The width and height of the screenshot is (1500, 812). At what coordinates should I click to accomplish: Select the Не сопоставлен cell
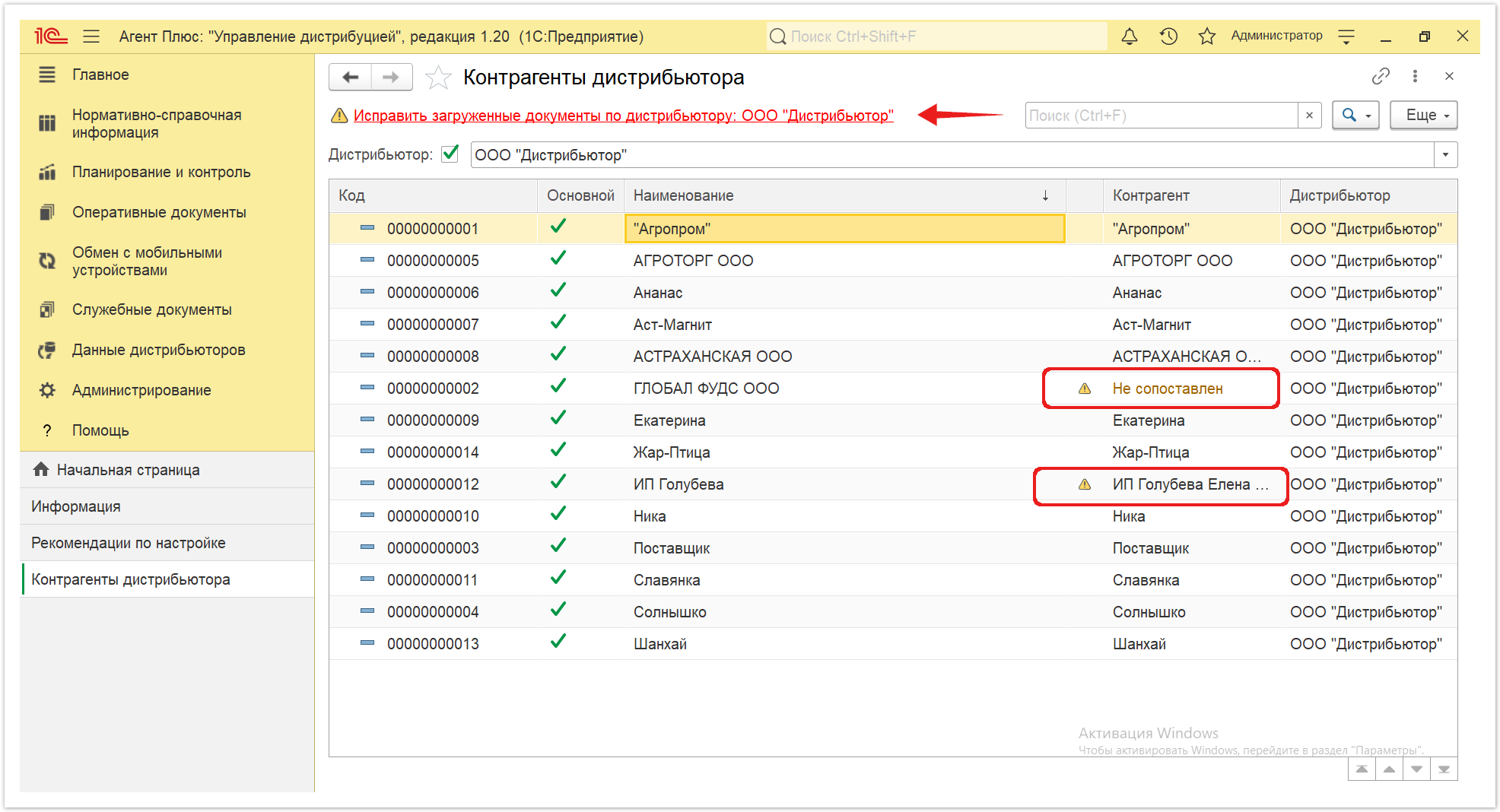pos(1168,389)
